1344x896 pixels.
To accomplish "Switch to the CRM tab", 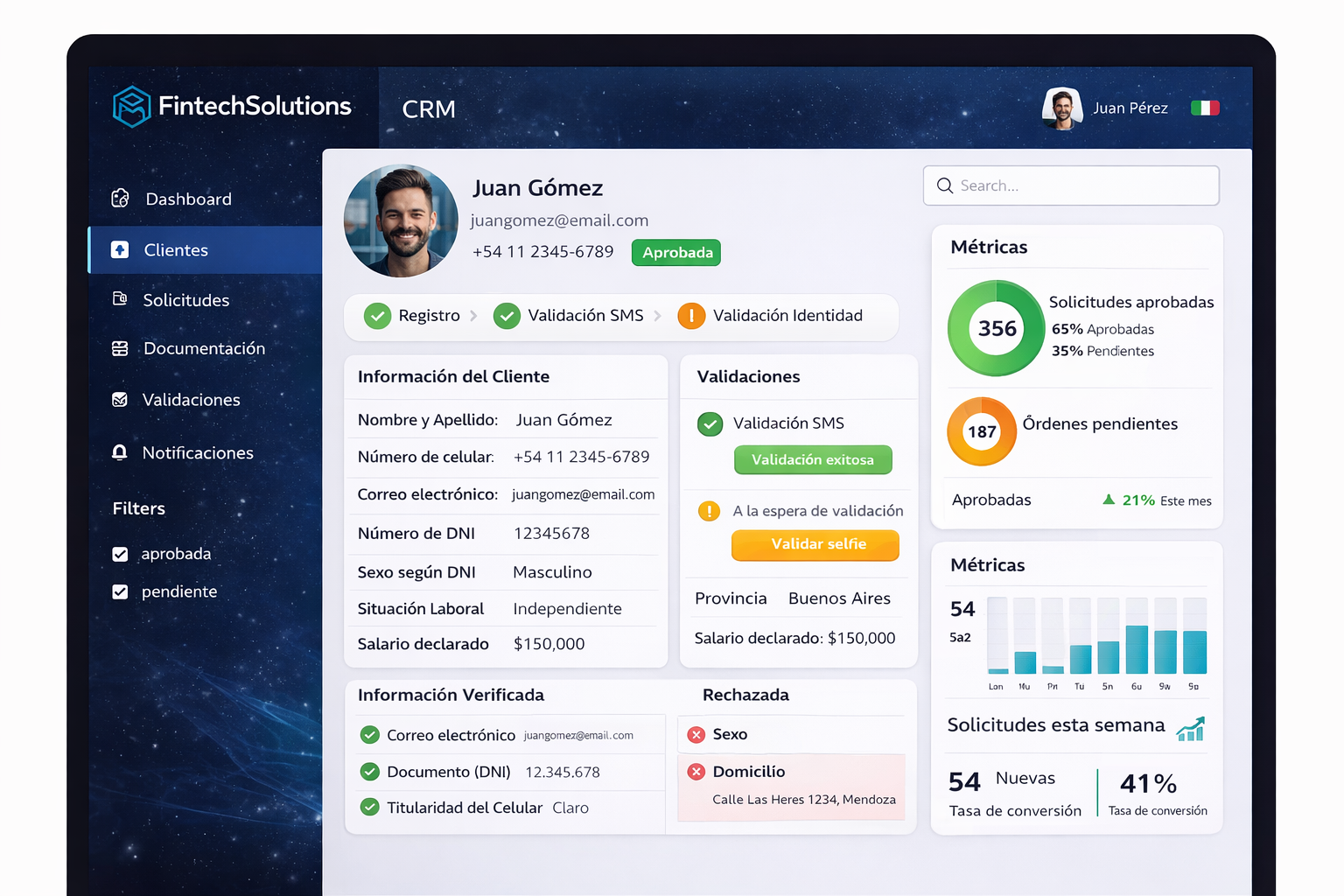I will [x=428, y=108].
